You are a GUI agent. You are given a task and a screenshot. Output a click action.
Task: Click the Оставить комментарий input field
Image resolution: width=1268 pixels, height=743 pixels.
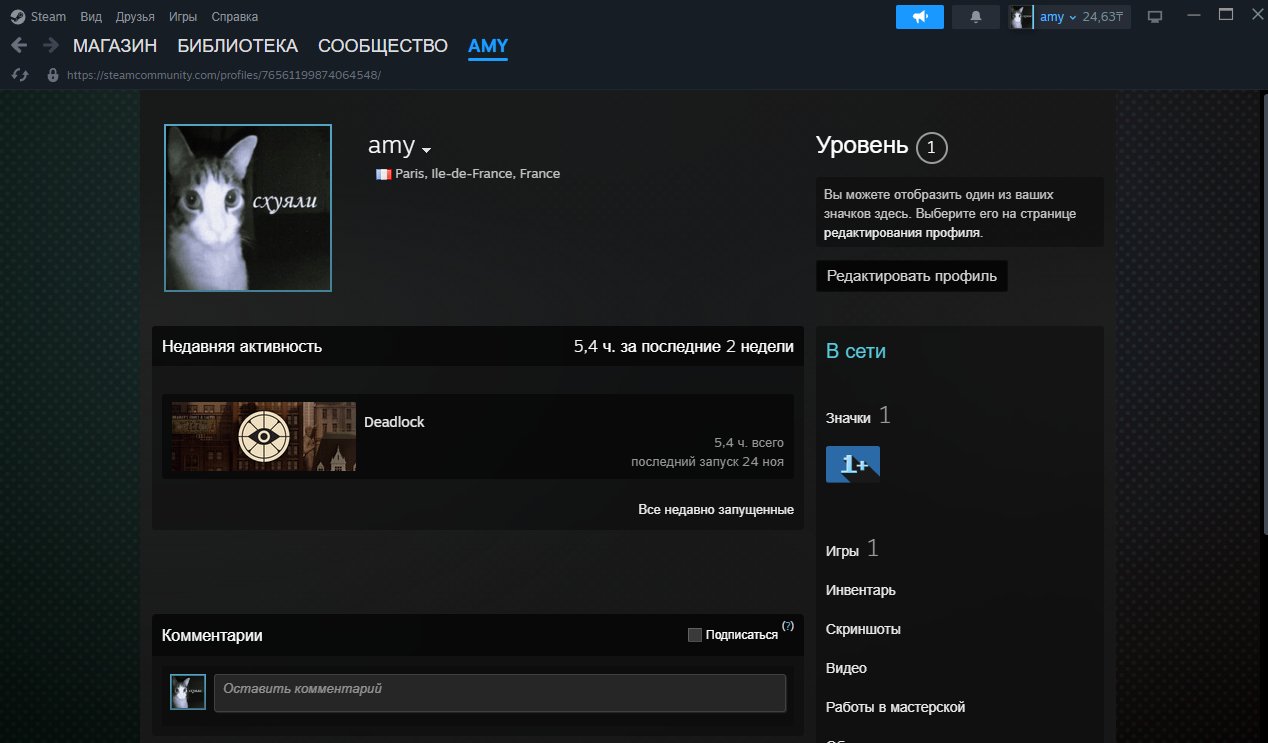tap(499, 693)
